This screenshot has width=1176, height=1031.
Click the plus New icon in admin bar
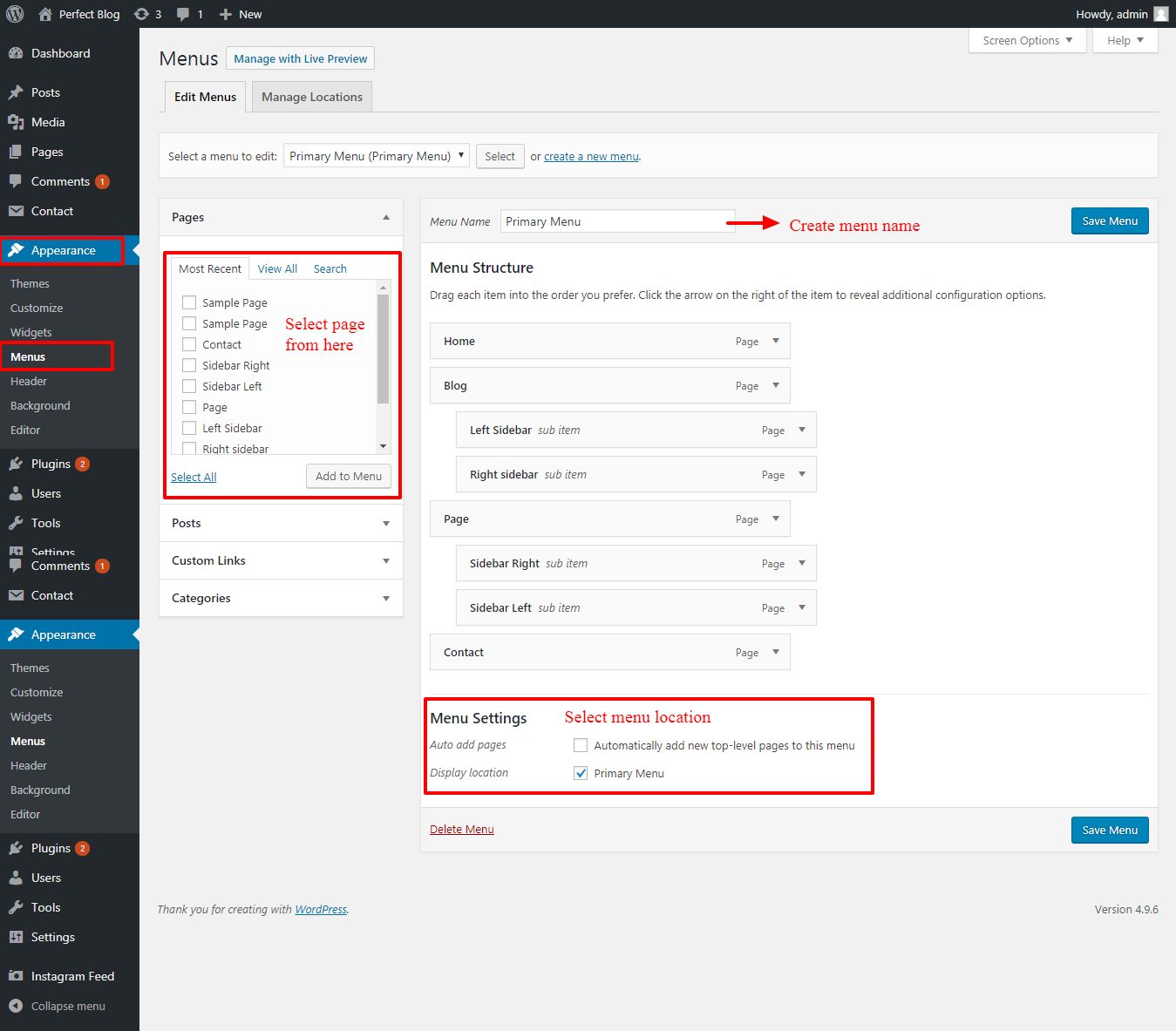[226, 14]
